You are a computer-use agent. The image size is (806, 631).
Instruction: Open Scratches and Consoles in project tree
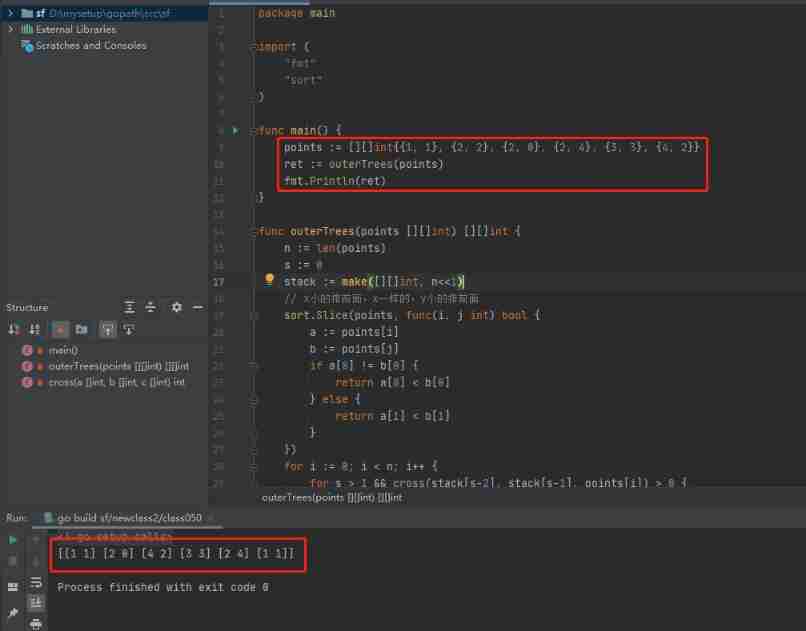[90, 45]
